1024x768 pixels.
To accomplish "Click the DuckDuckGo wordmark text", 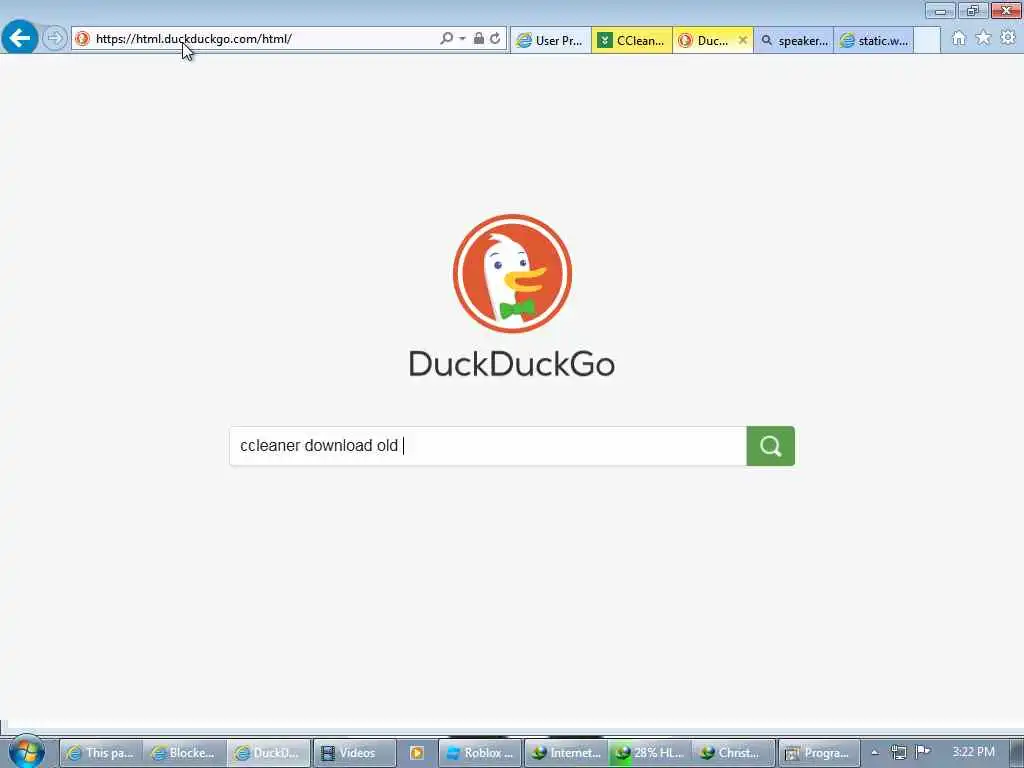I will [512, 364].
